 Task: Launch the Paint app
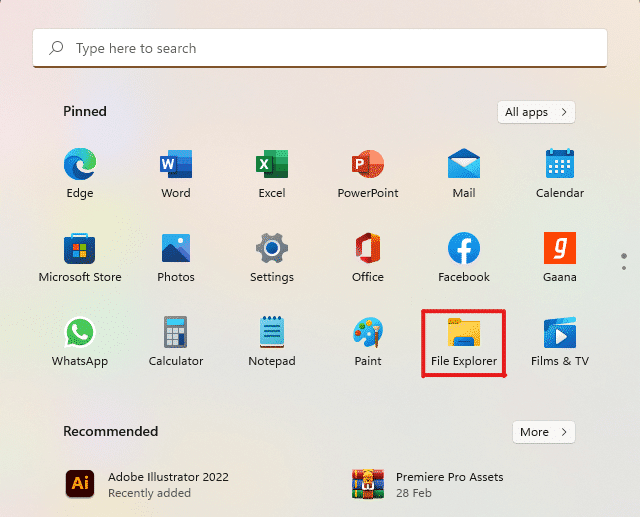(368, 342)
